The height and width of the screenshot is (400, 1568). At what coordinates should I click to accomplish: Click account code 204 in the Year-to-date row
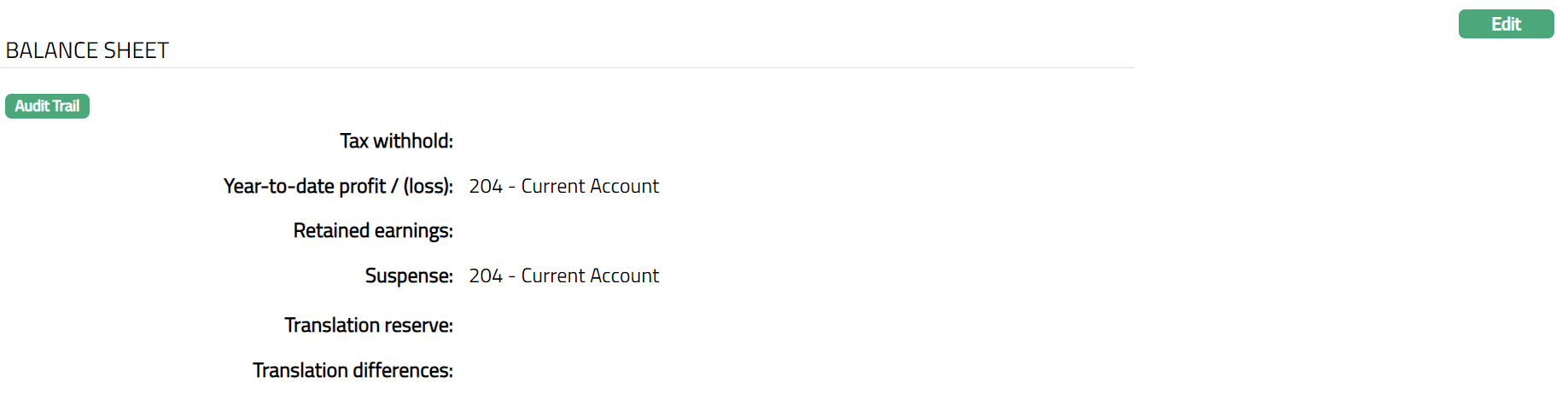click(x=485, y=186)
